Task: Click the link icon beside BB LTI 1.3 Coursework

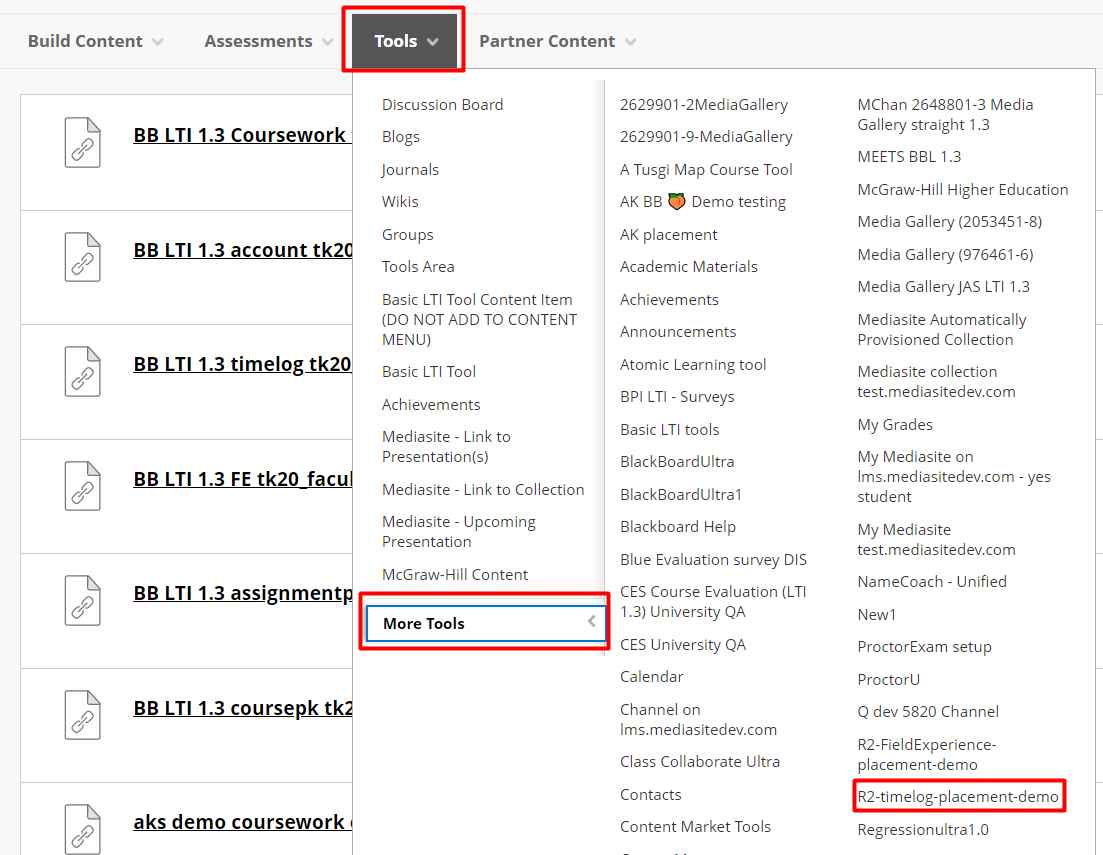Action: coord(82,143)
